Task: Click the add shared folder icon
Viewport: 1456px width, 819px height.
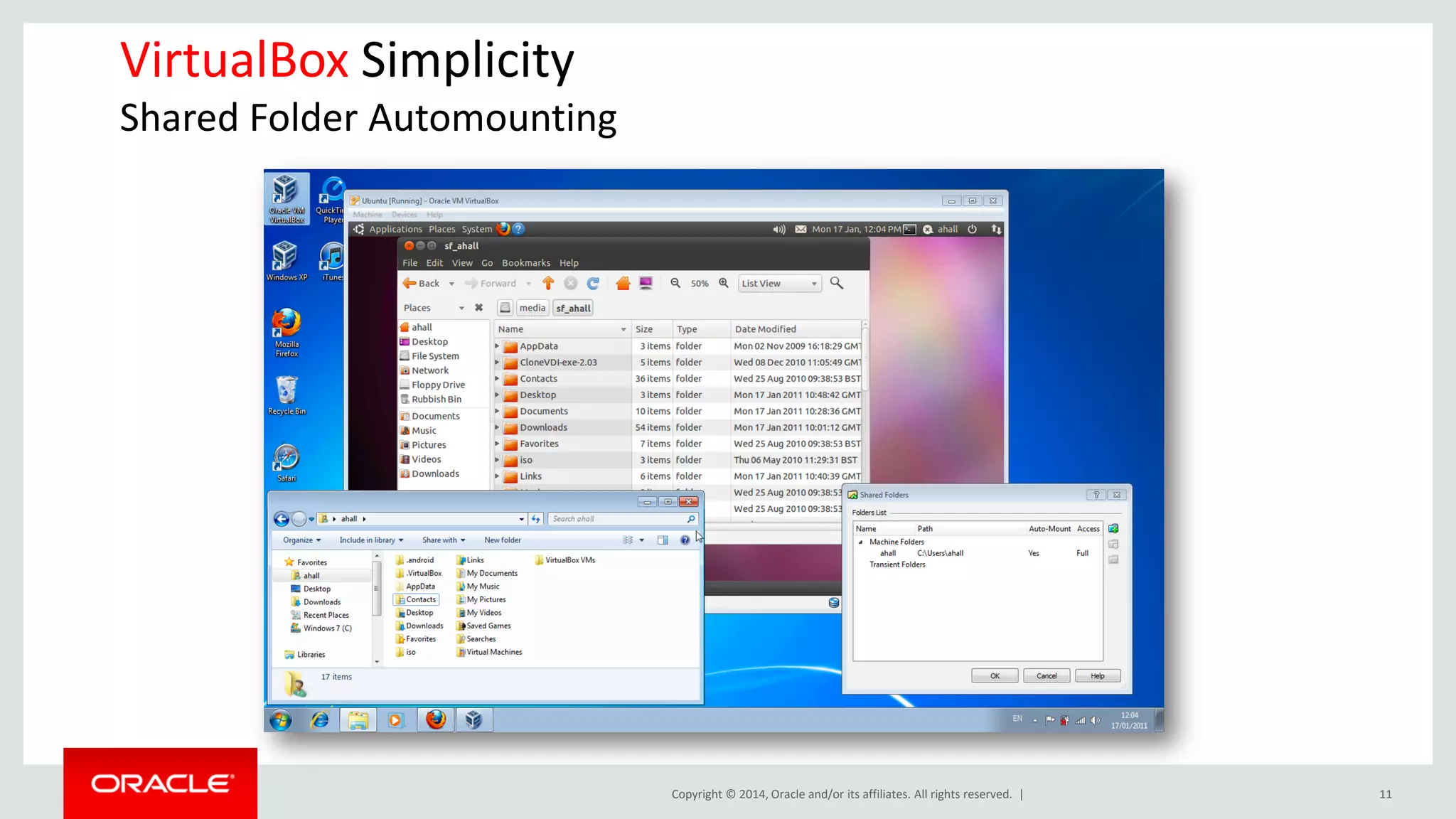Action: 1113,529
